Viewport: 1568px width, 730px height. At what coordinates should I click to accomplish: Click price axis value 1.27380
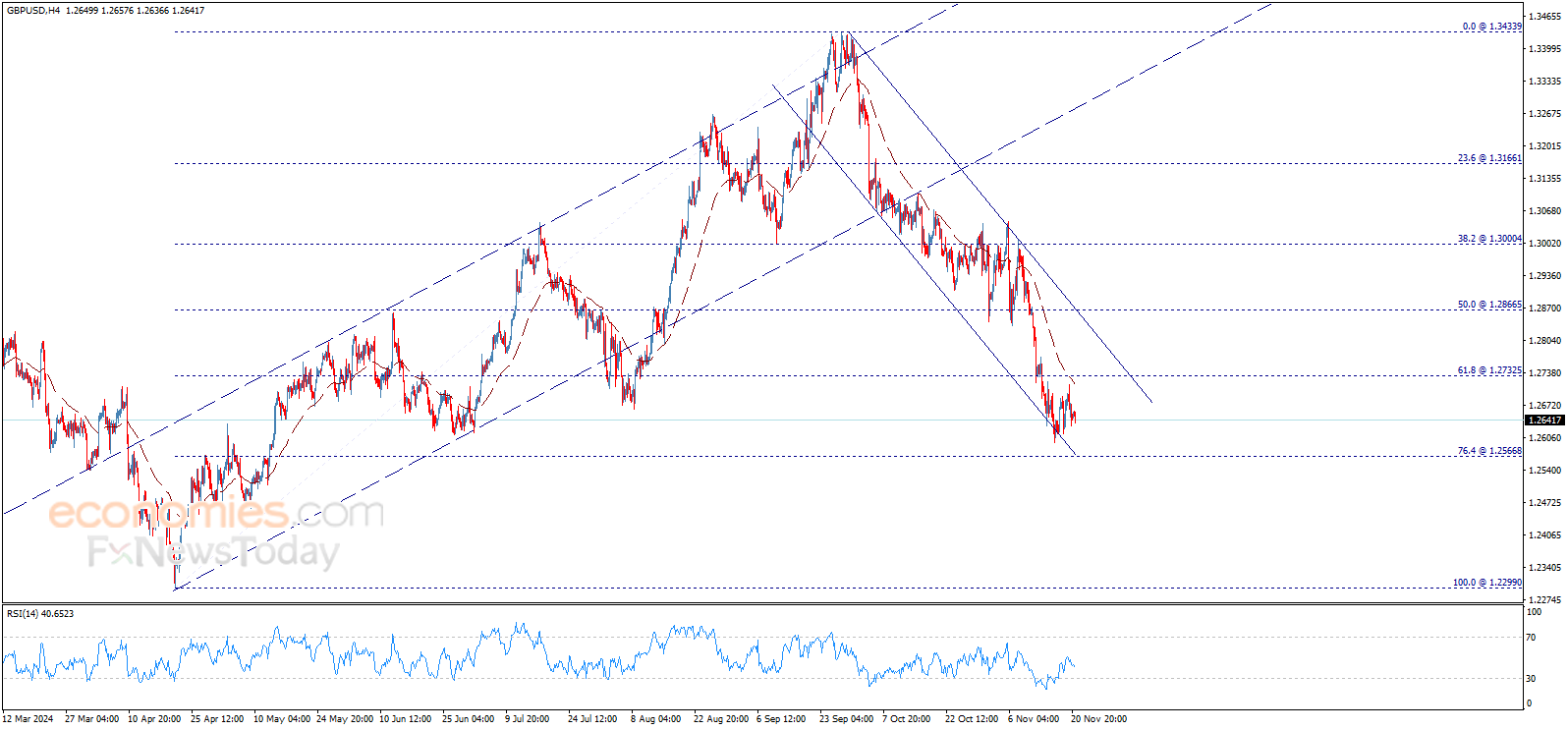point(1545,373)
